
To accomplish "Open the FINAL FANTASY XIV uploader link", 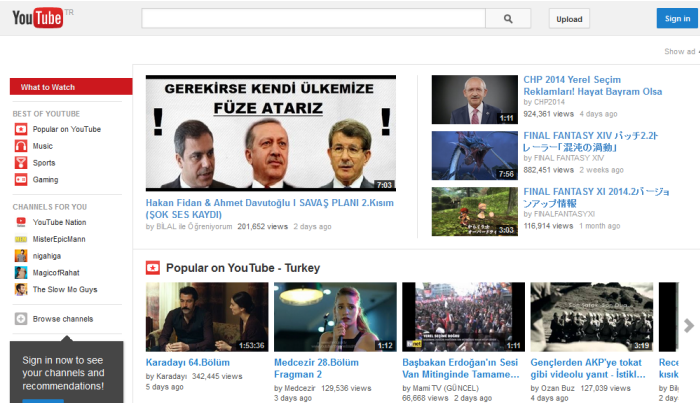I will (x=568, y=158).
